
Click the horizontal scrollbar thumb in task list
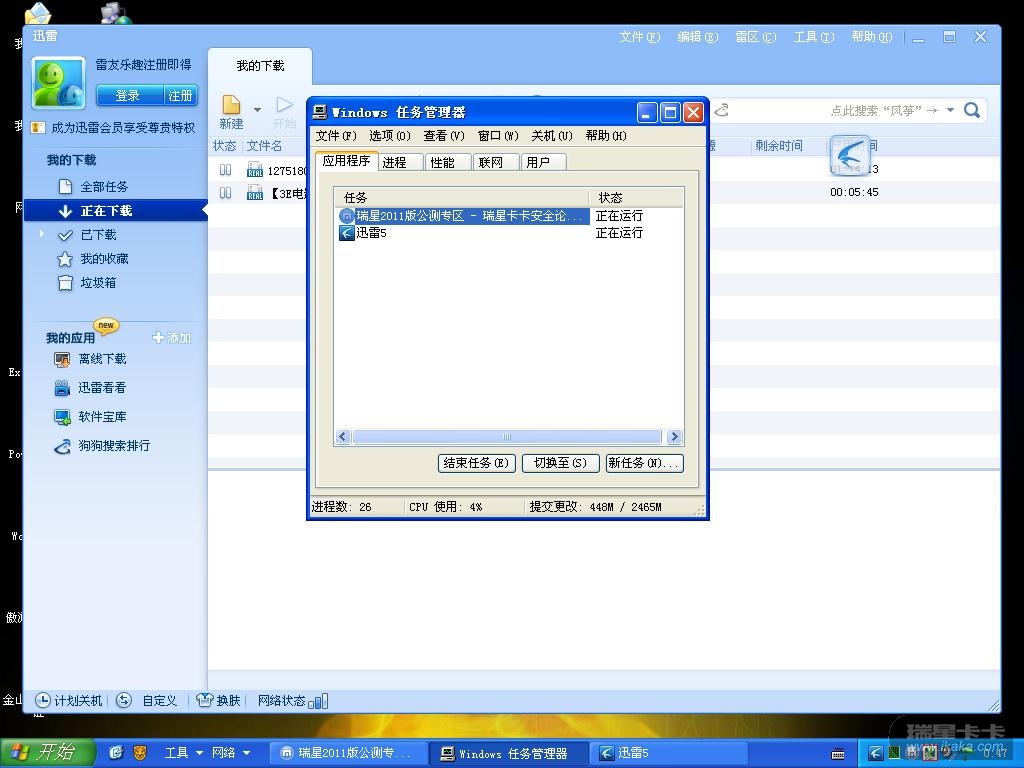click(507, 436)
